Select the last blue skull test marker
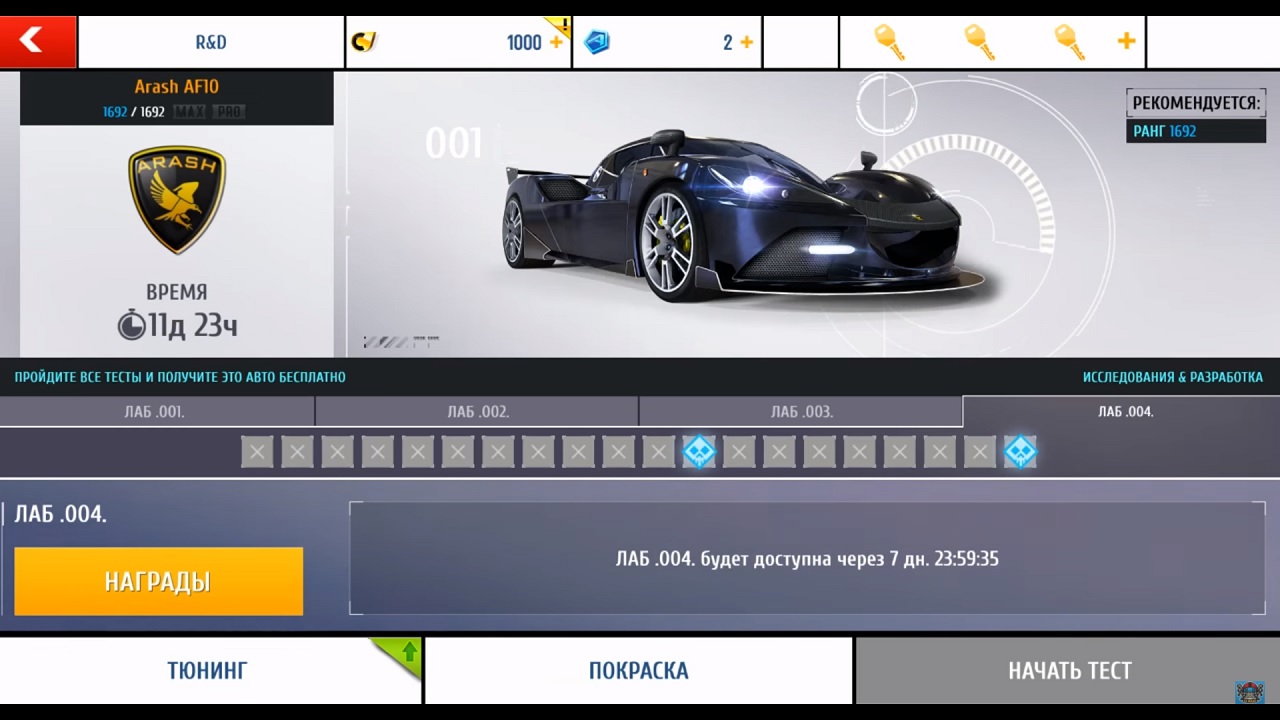 click(x=1020, y=452)
